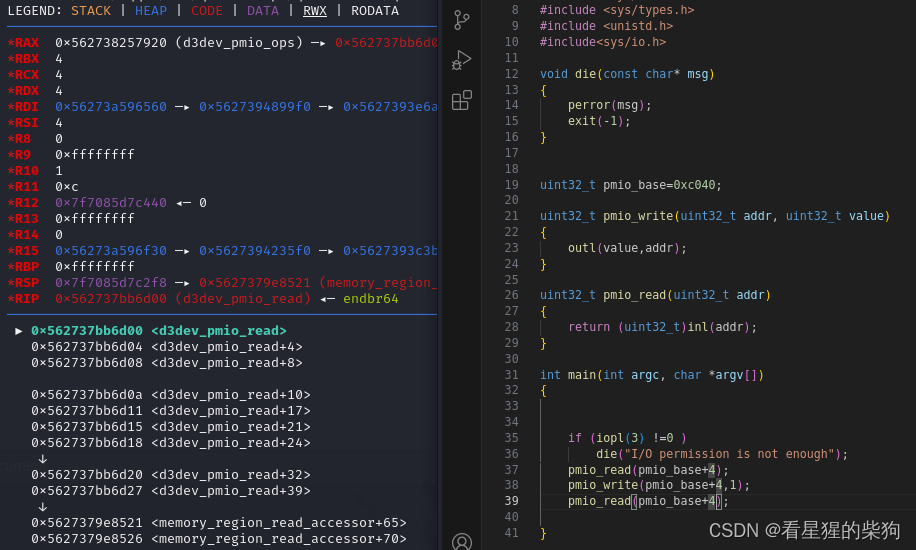Click the void die function signature
Image resolution: width=916 pixels, height=550 pixels.
627,74
